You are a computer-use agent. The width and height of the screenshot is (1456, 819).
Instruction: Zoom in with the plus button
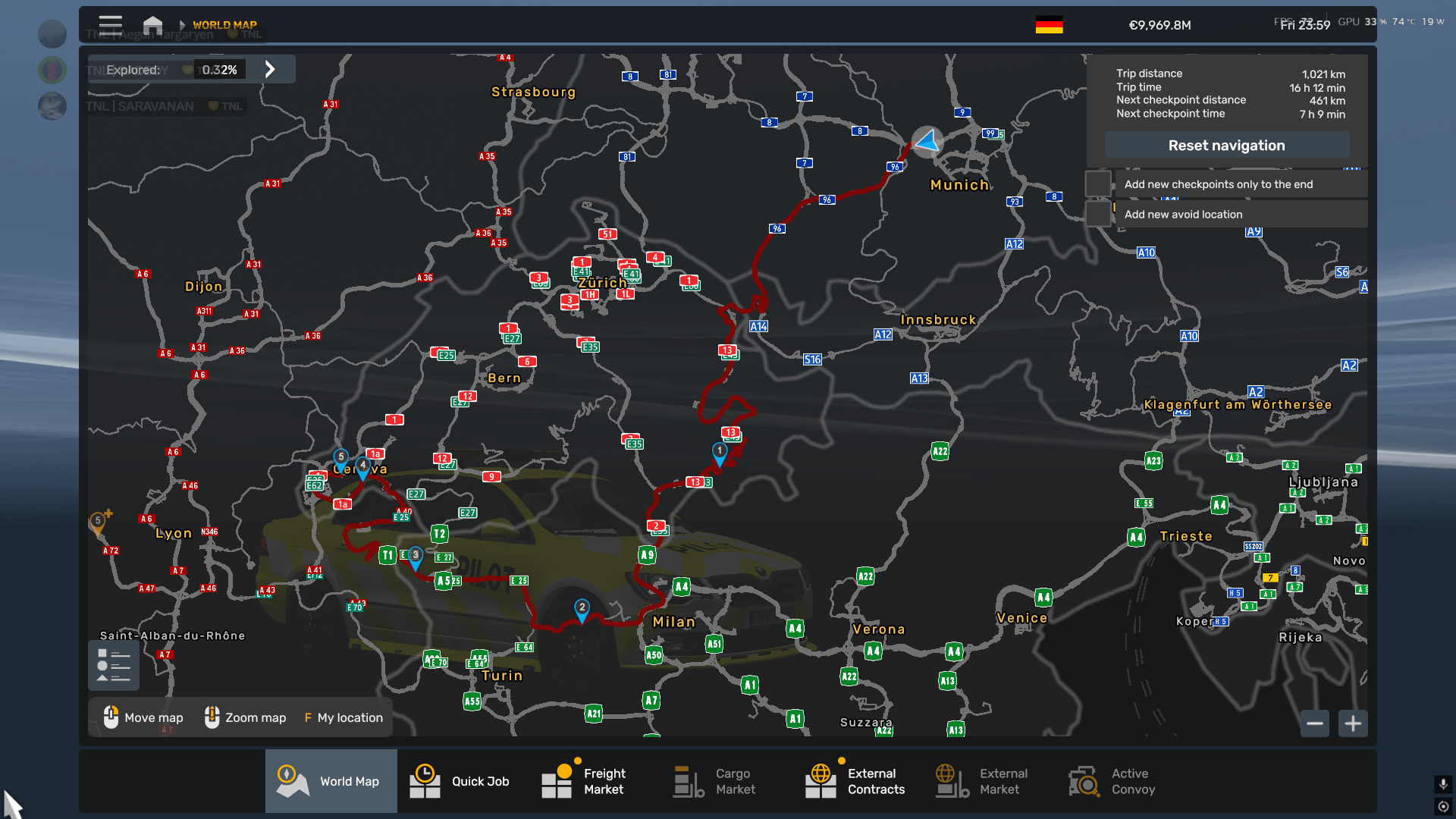pos(1353,723)
